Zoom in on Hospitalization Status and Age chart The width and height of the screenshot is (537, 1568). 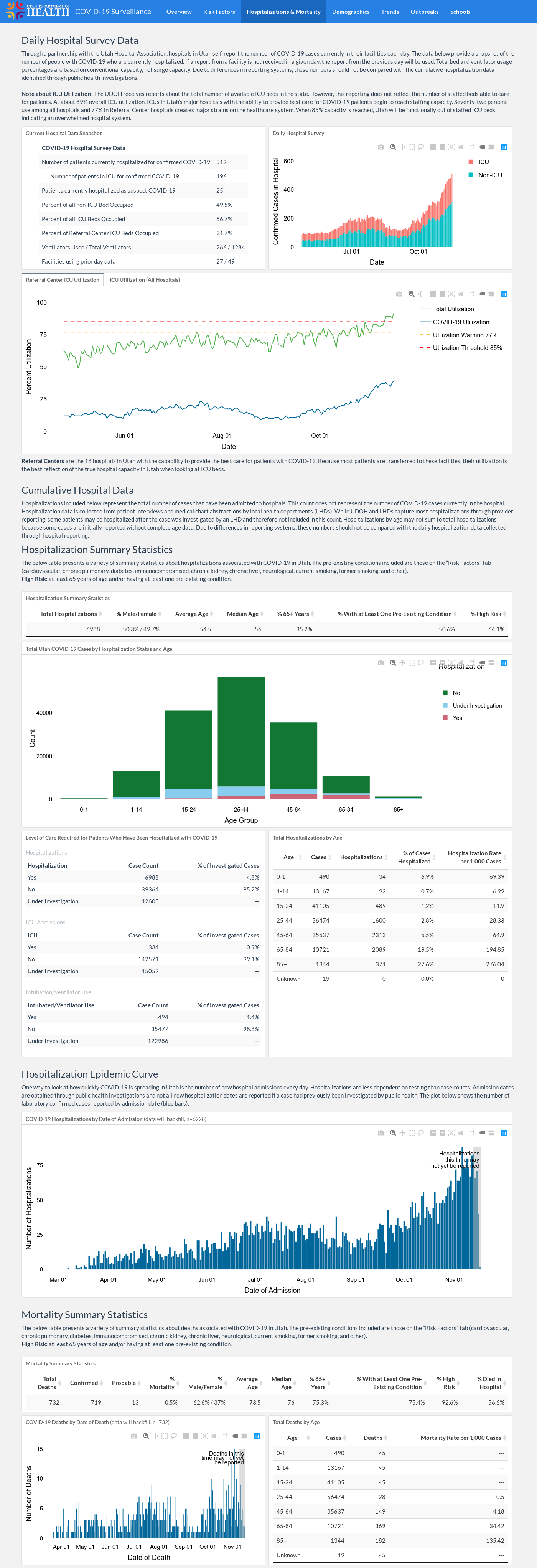tap(433, 663)
